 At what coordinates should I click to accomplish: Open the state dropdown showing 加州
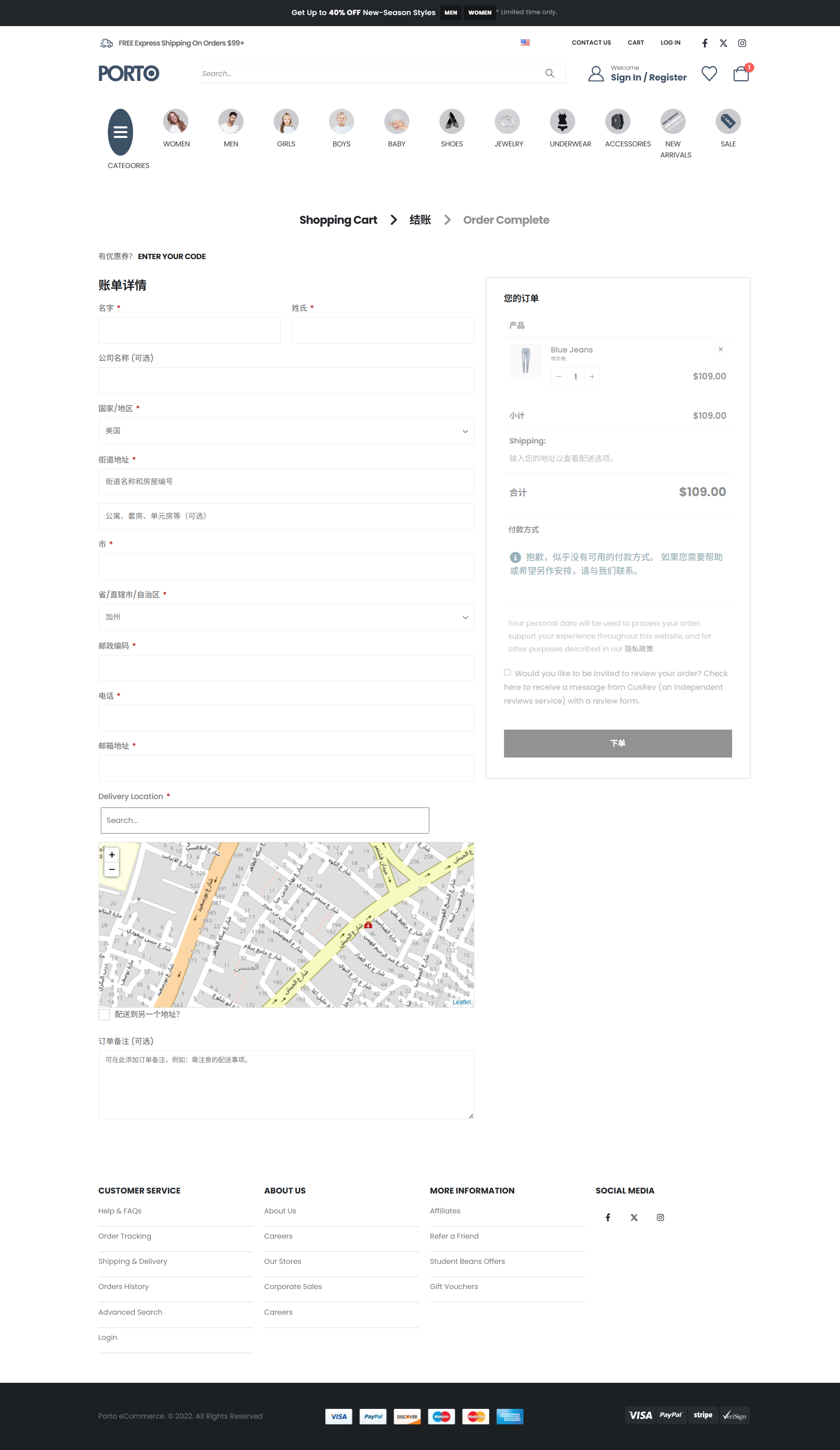click(286, 617)
